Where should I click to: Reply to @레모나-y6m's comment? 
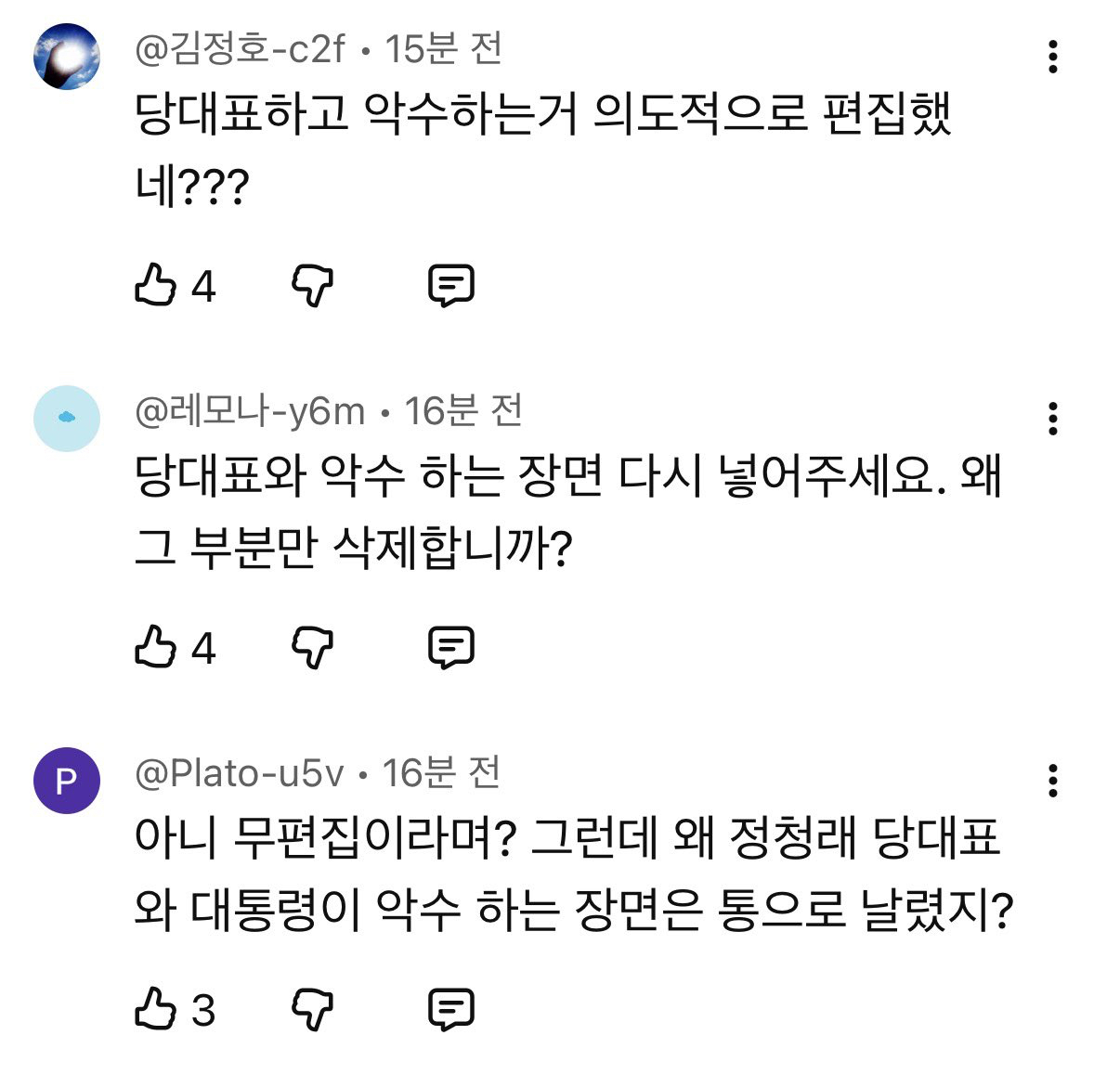tap(451, 647)
